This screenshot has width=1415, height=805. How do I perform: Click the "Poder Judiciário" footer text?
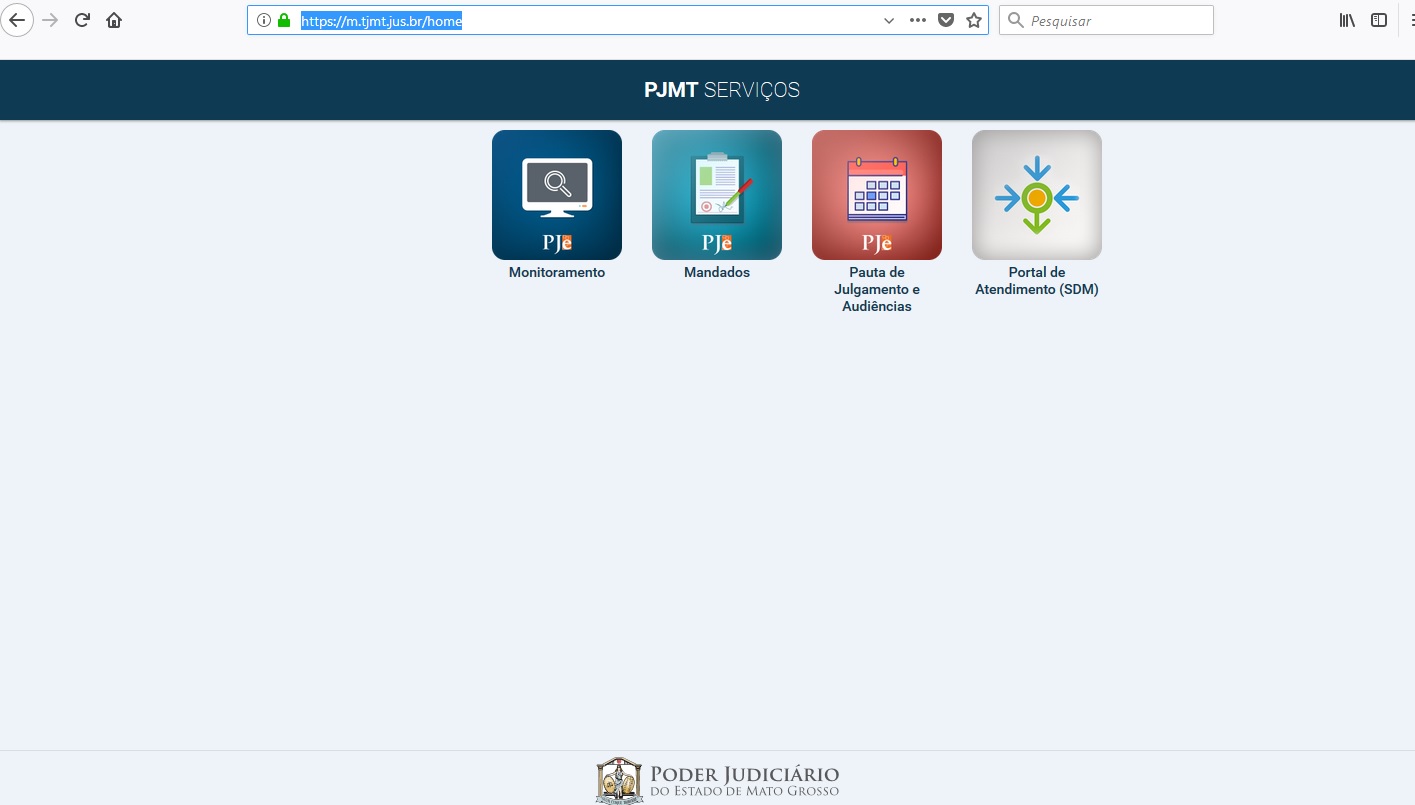tap(745, 774)
